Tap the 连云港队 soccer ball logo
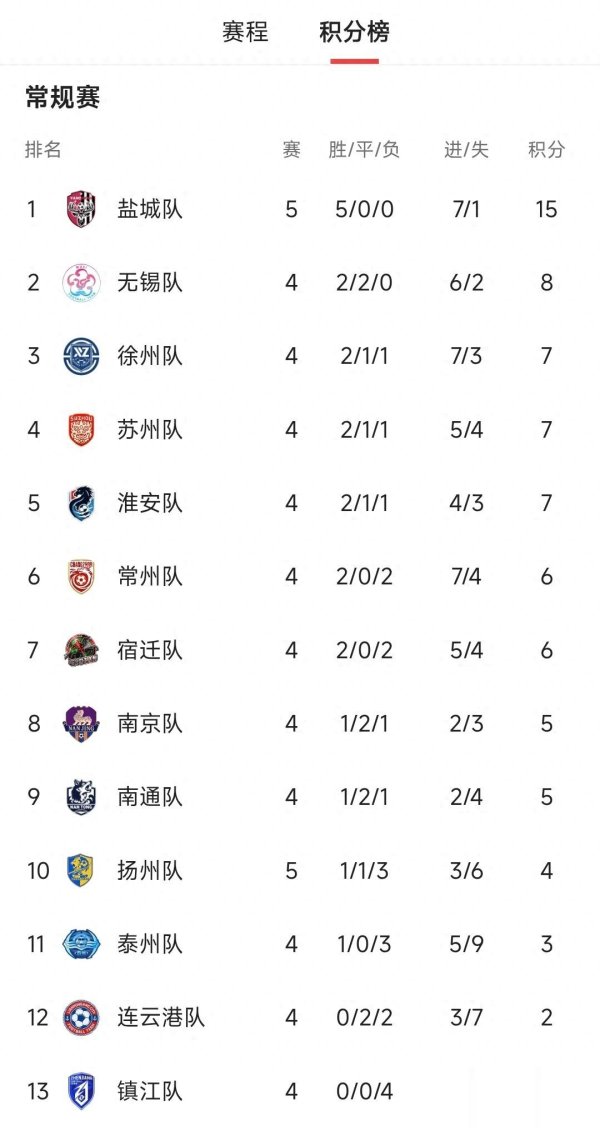This screenshot has width=600, height=1131. [x=81, y=1018]
